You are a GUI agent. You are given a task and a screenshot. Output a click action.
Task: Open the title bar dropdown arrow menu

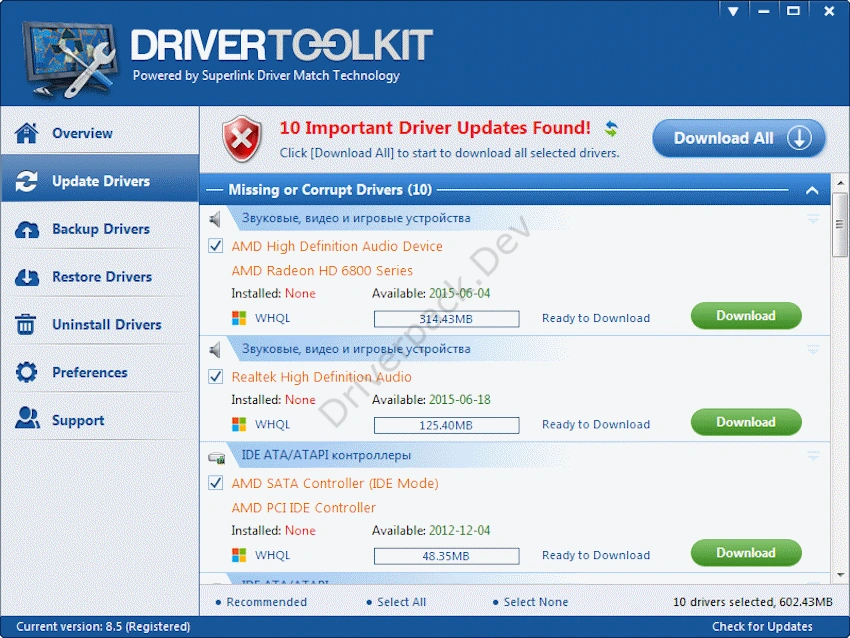[733, 11]
